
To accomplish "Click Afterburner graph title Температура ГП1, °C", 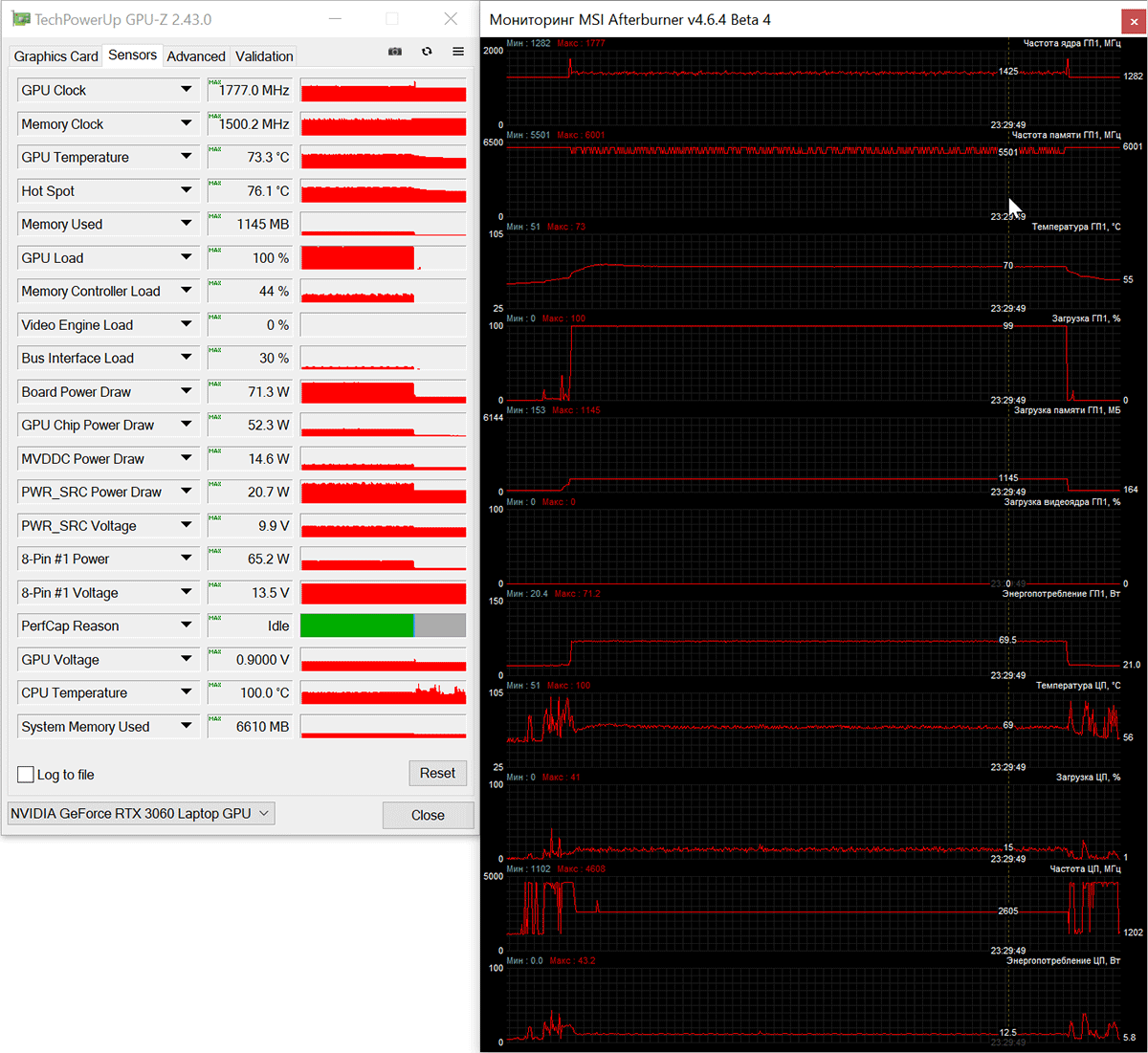I will click(1076, 228).
